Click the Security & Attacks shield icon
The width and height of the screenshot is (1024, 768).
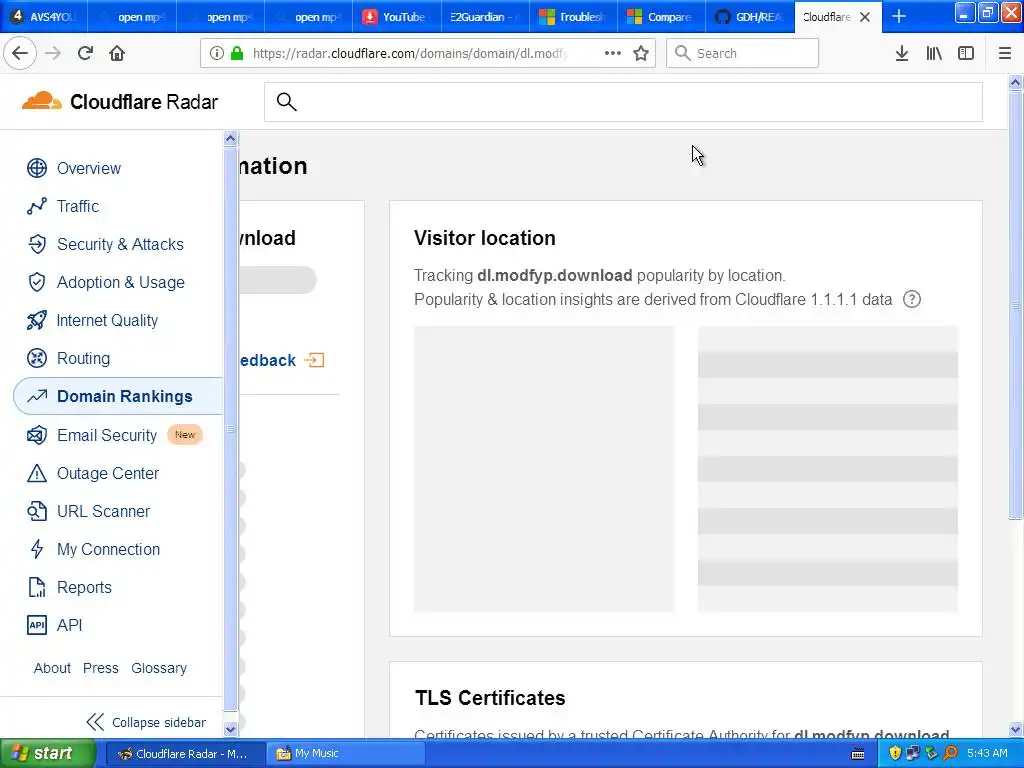coord(37,244)
